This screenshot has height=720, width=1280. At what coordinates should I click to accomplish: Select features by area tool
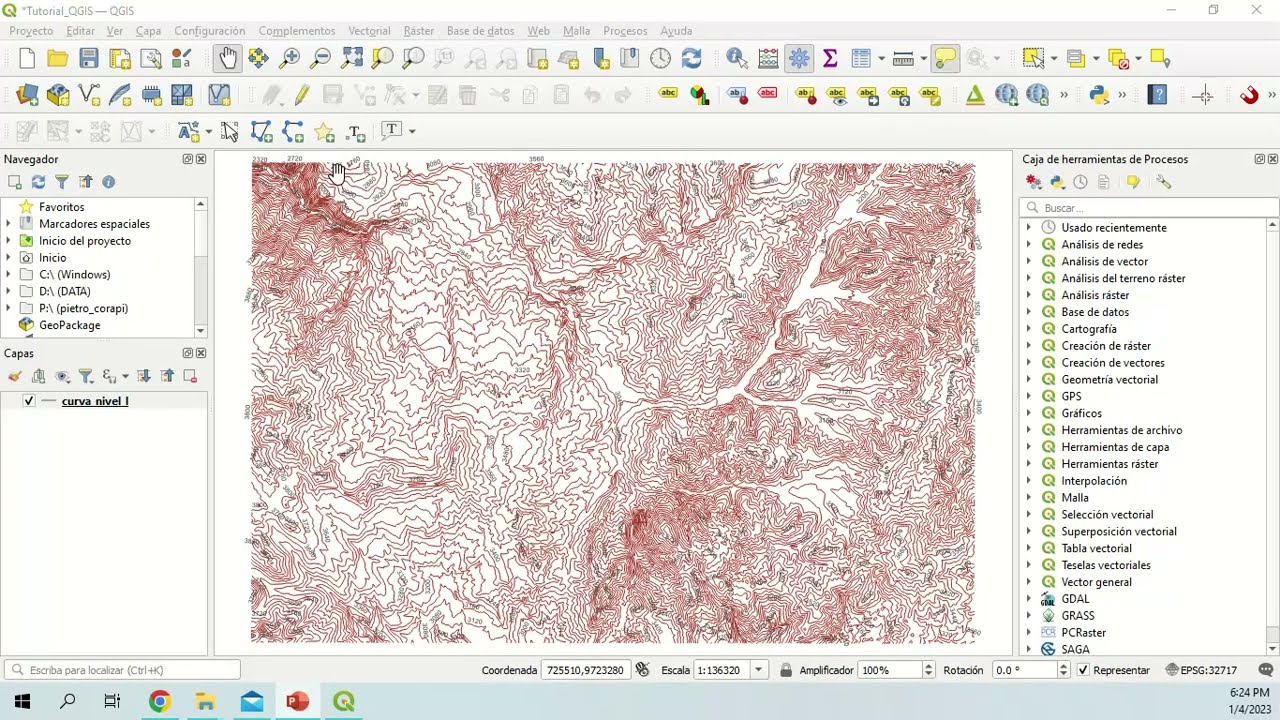pos(1033,59)
